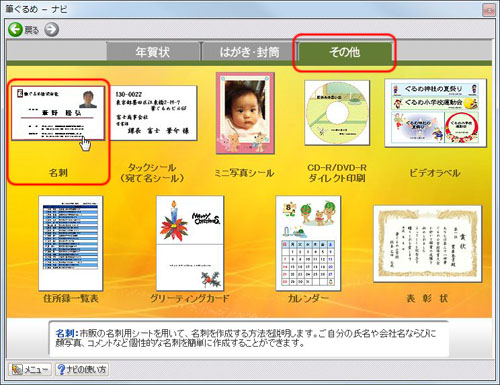
Task: Click the 住所録一覧表 label text
Action: point(71,298)
